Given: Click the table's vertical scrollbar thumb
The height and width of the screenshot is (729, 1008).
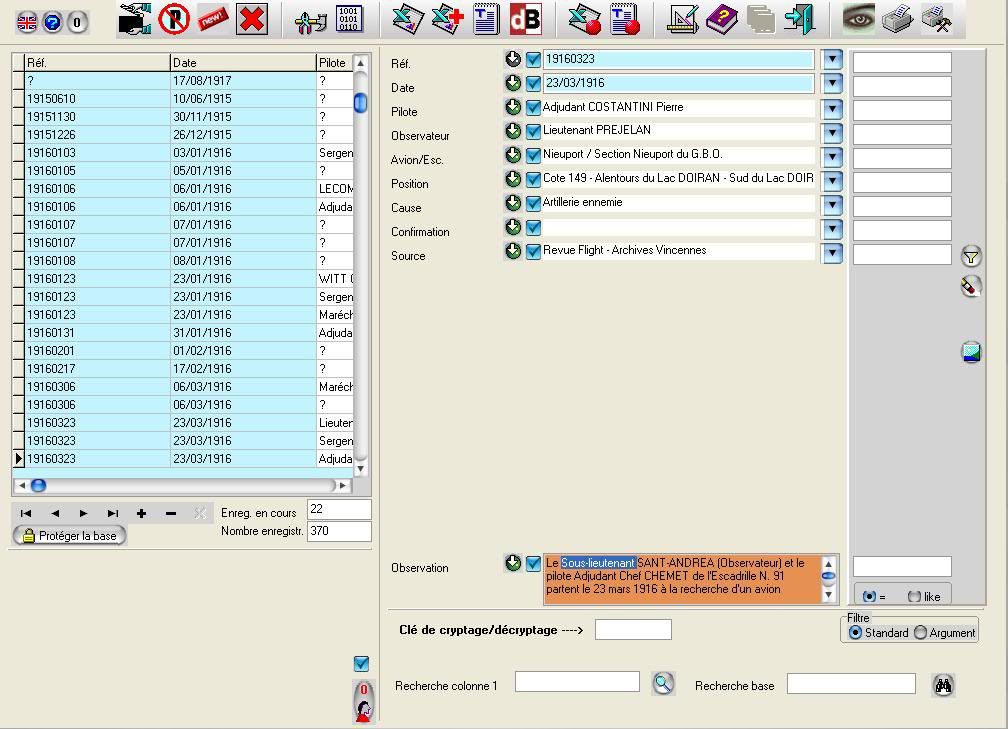Looking at the screenshot, I should [x=361, y=103].
